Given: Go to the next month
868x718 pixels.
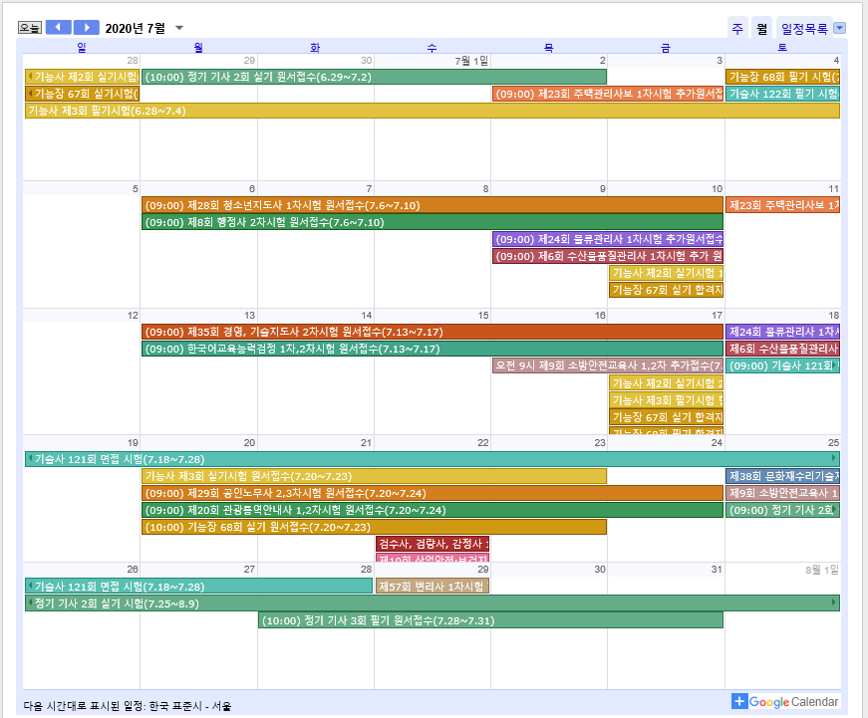Looking at the screenshot, I should [87, 28].
